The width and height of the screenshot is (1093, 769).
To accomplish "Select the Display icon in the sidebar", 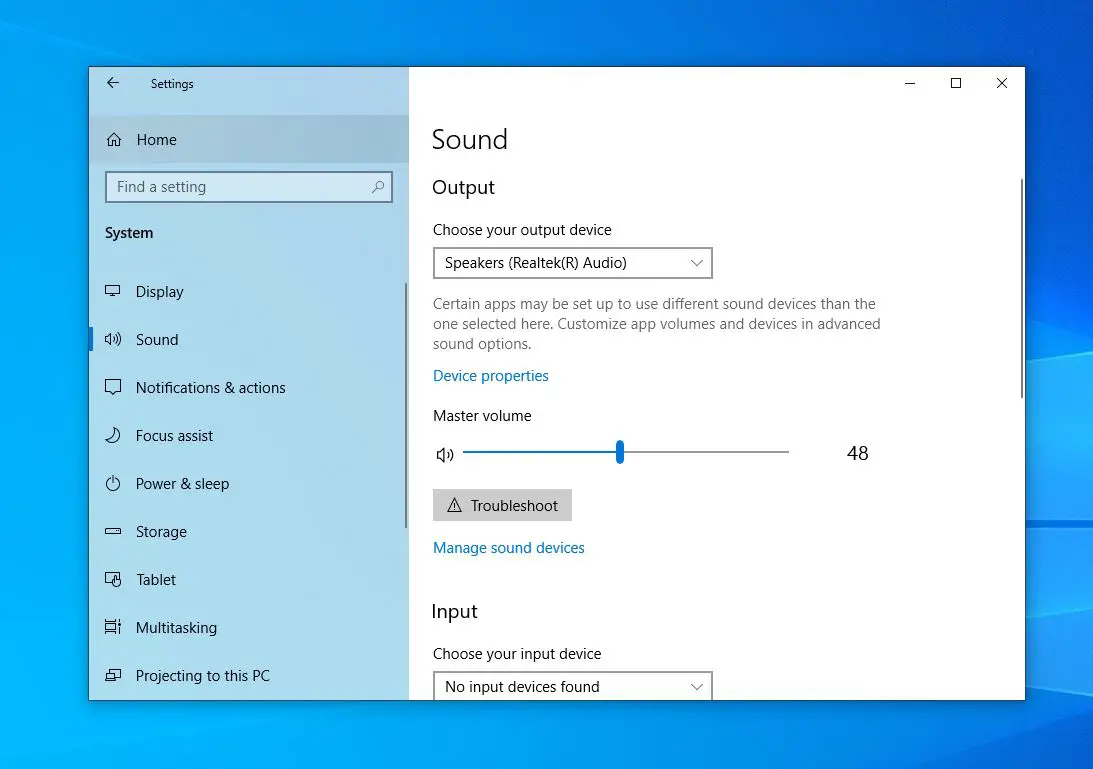I will [x=113, y=291].
